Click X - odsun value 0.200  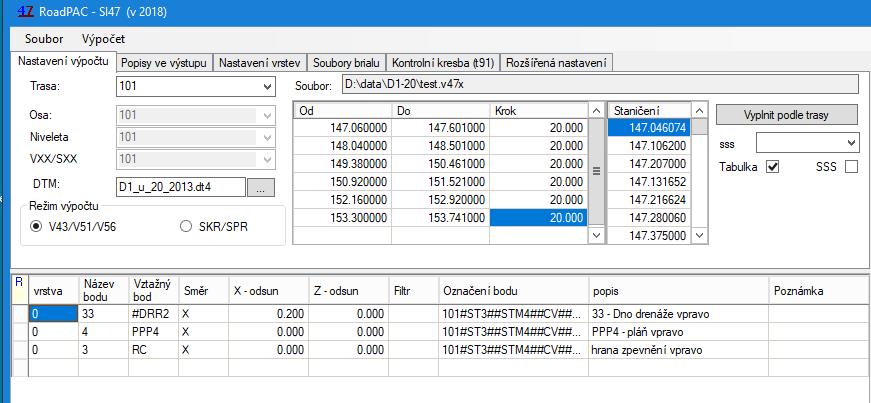point(268,314)
